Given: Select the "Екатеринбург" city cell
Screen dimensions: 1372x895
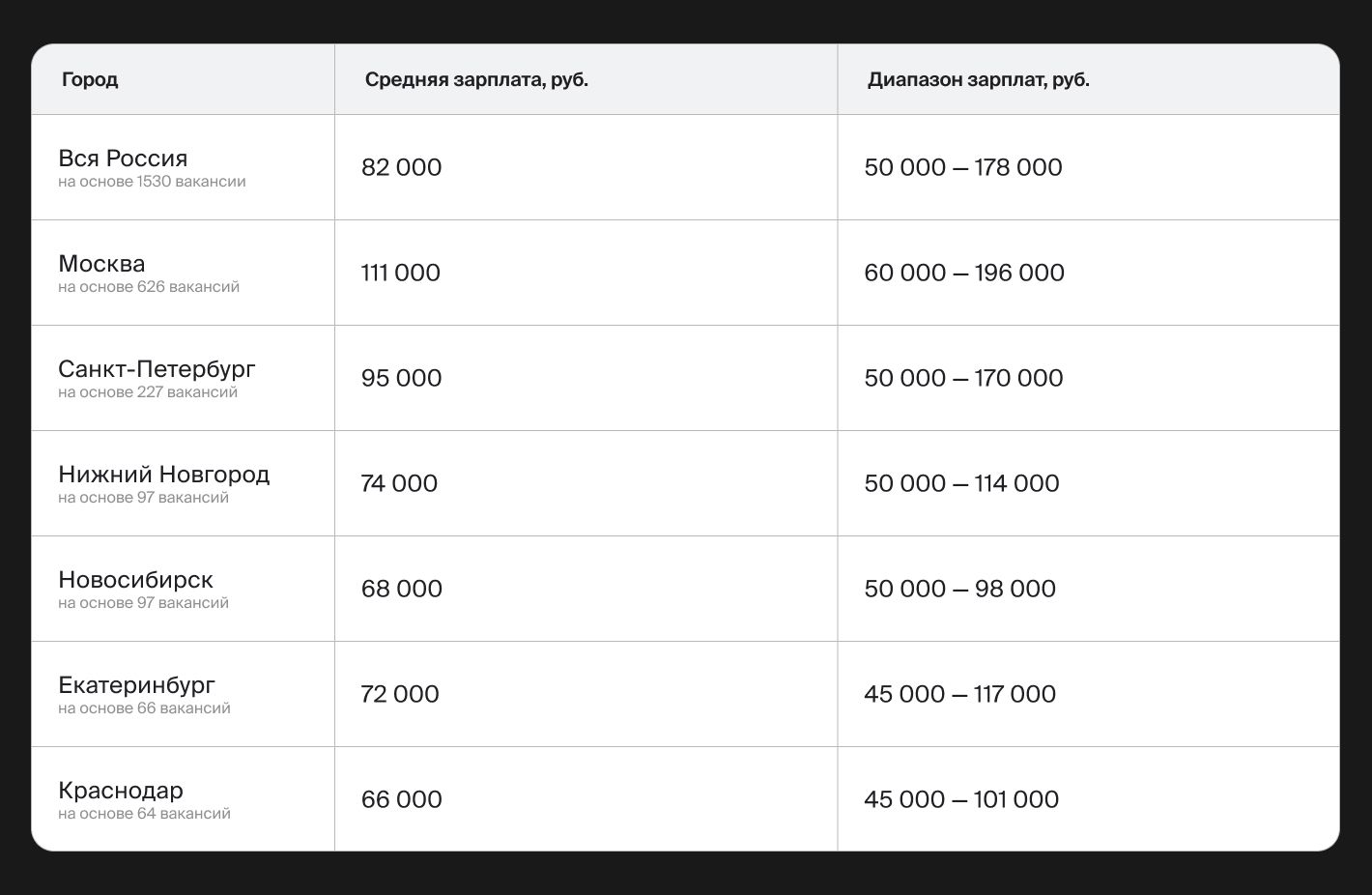Looking at the screenshot, I should (136, 685).
